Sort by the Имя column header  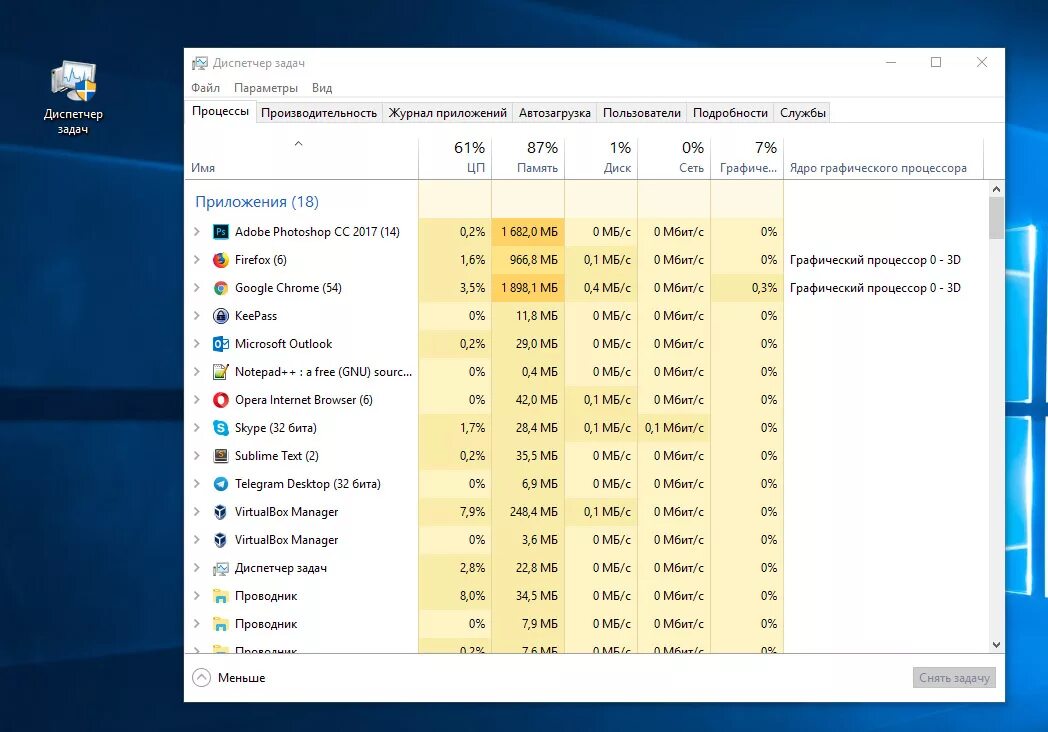coord(301,158)
